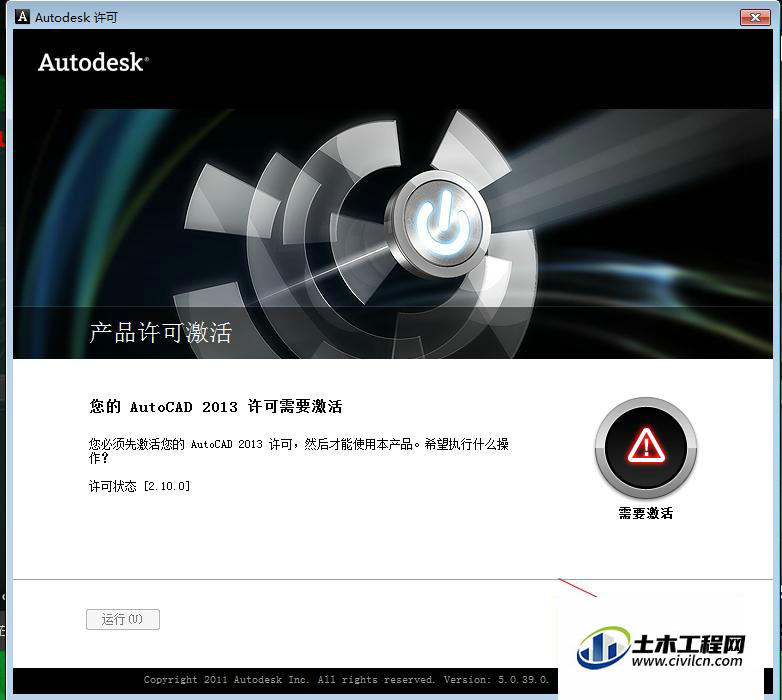Click the glowing power button graphic

[441, 223]
